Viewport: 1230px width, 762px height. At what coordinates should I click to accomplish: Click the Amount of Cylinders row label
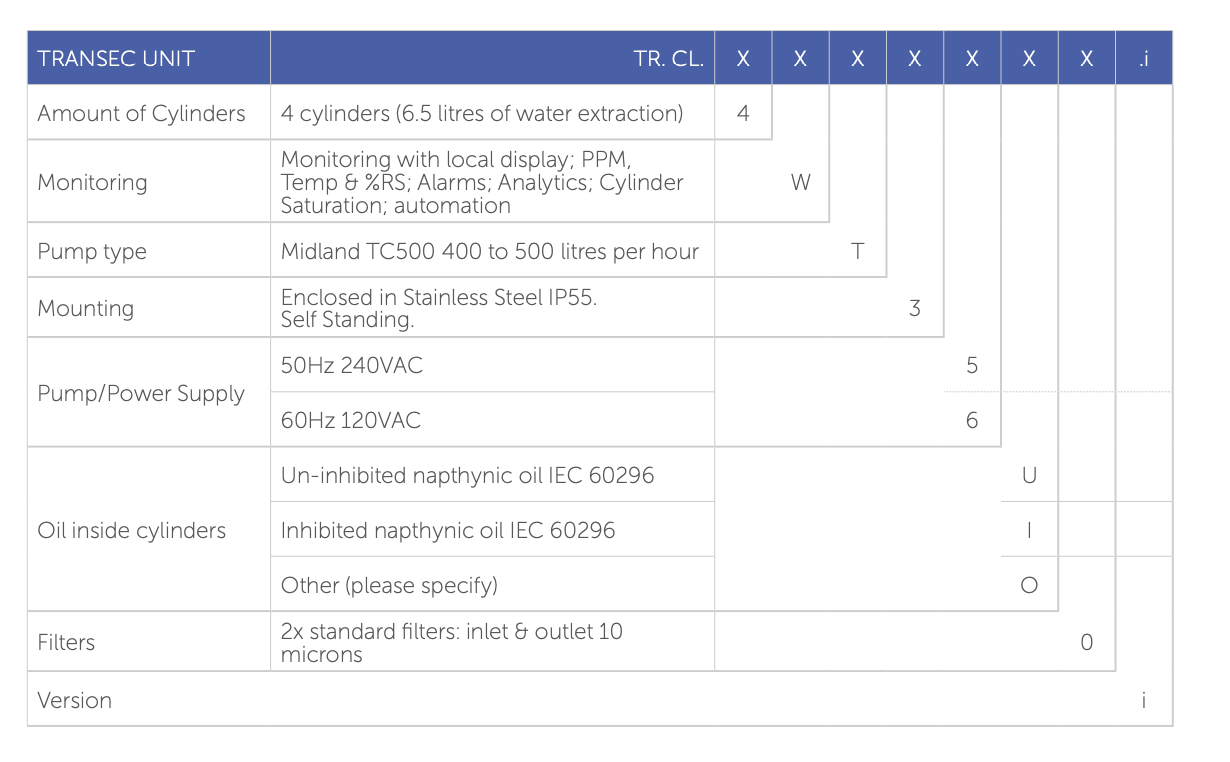(141, 113)
